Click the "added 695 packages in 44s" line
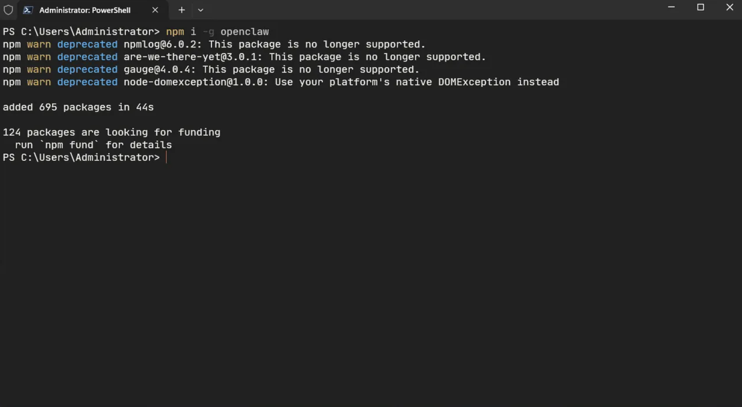Viewport: 742px width, 407px height. point(78,107)
